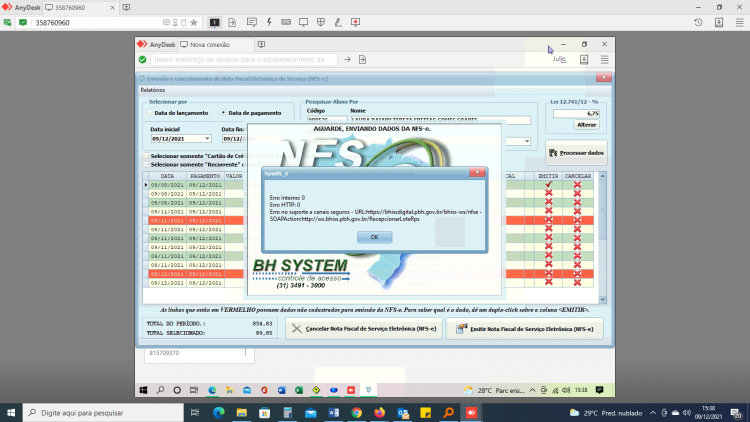Open remote notification center icon
750x422 pixels.
[599, 390]
